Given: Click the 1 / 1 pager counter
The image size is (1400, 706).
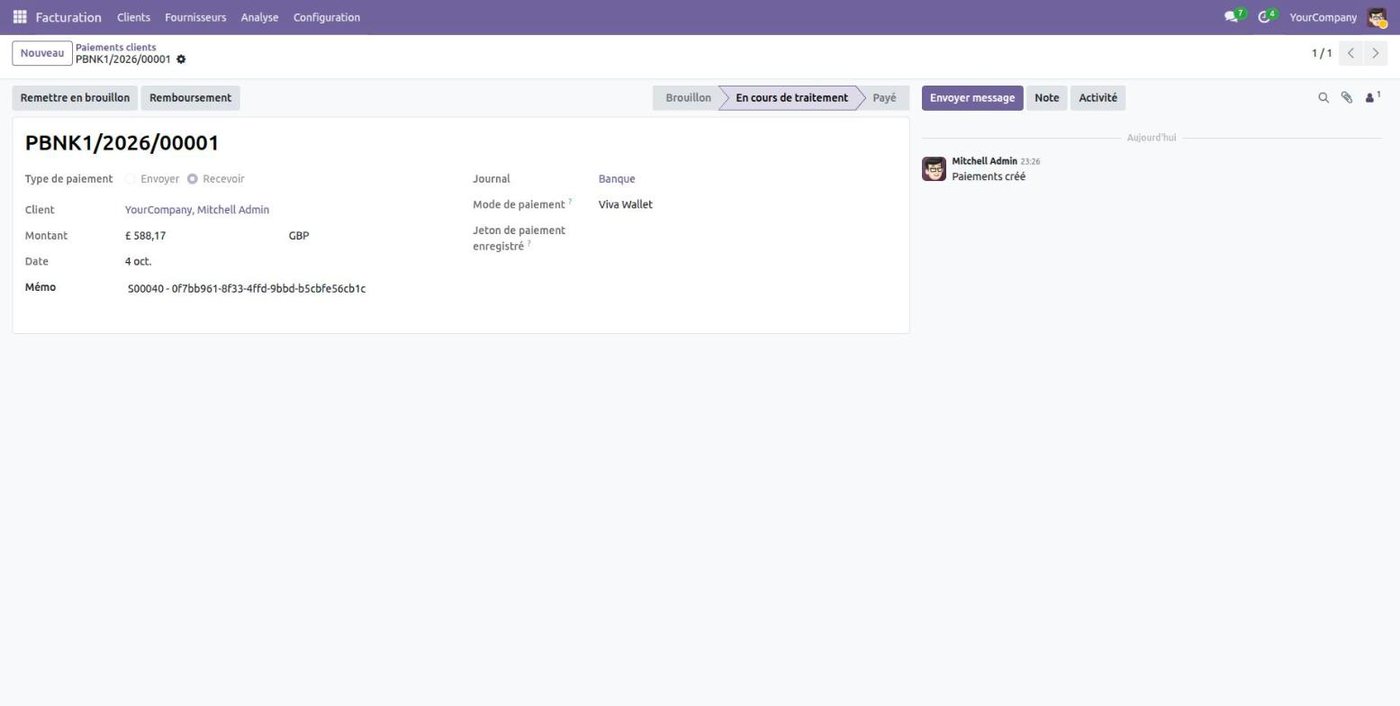Looking at the screenshot, I should click(1322, 53).
